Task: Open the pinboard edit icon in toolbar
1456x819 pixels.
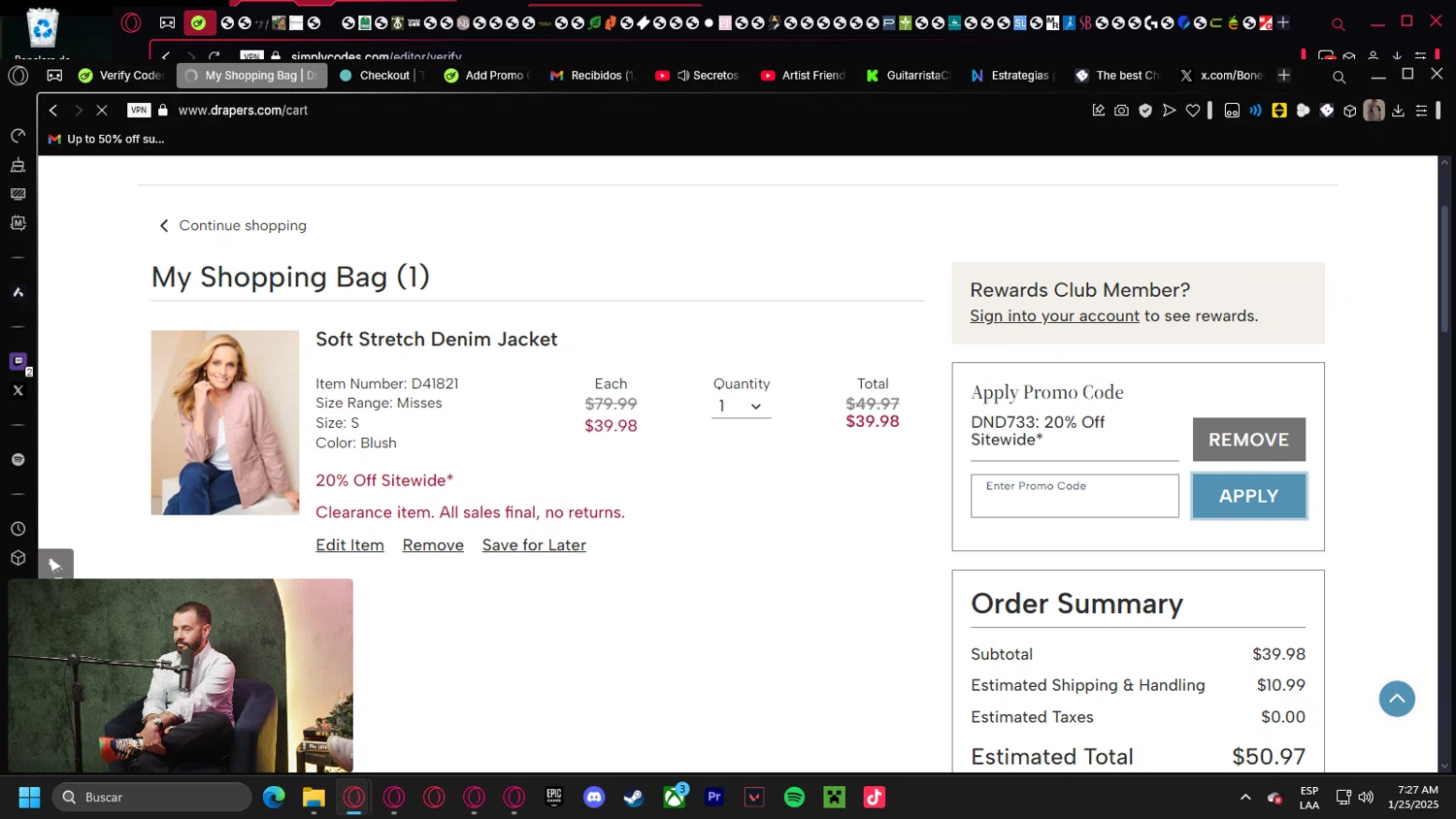Action: click(1098, 111)
